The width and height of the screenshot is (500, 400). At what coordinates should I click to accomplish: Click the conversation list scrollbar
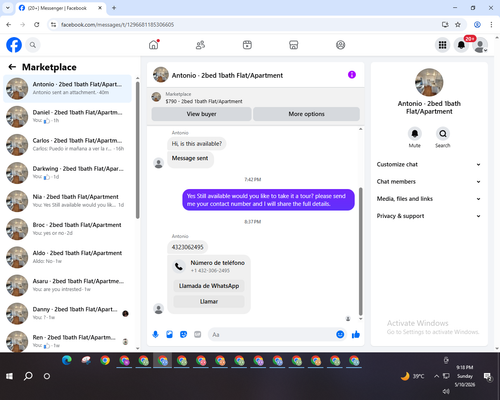coord(137,149)
